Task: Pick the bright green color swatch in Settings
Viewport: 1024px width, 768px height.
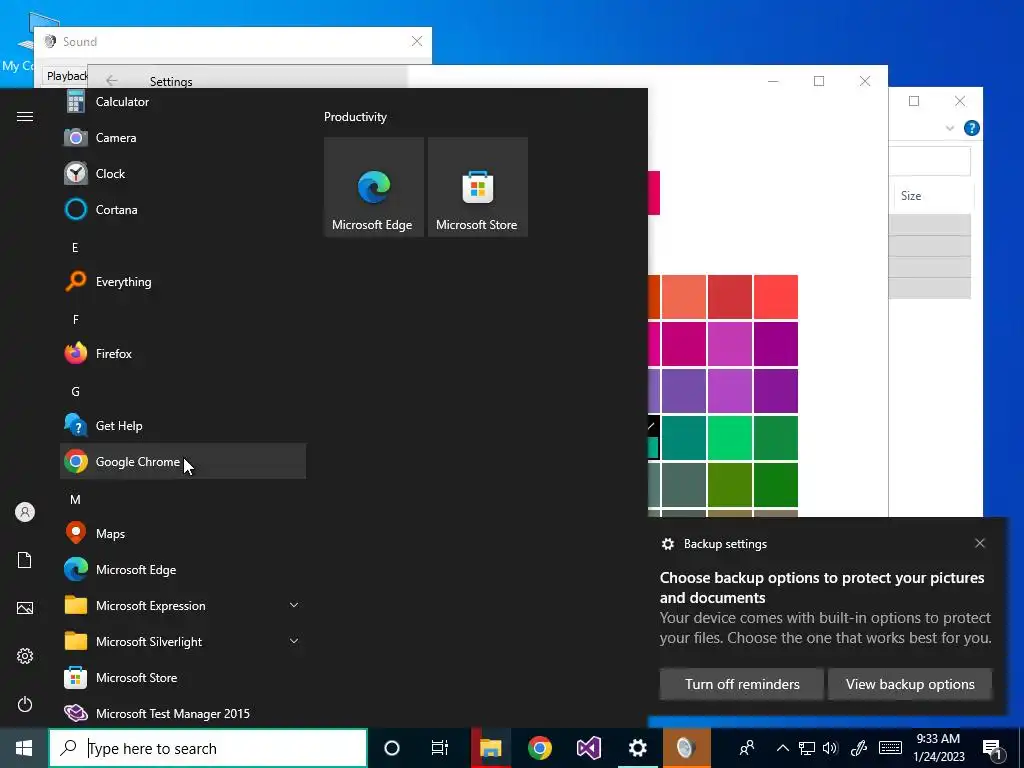Action: coord(729,438)
